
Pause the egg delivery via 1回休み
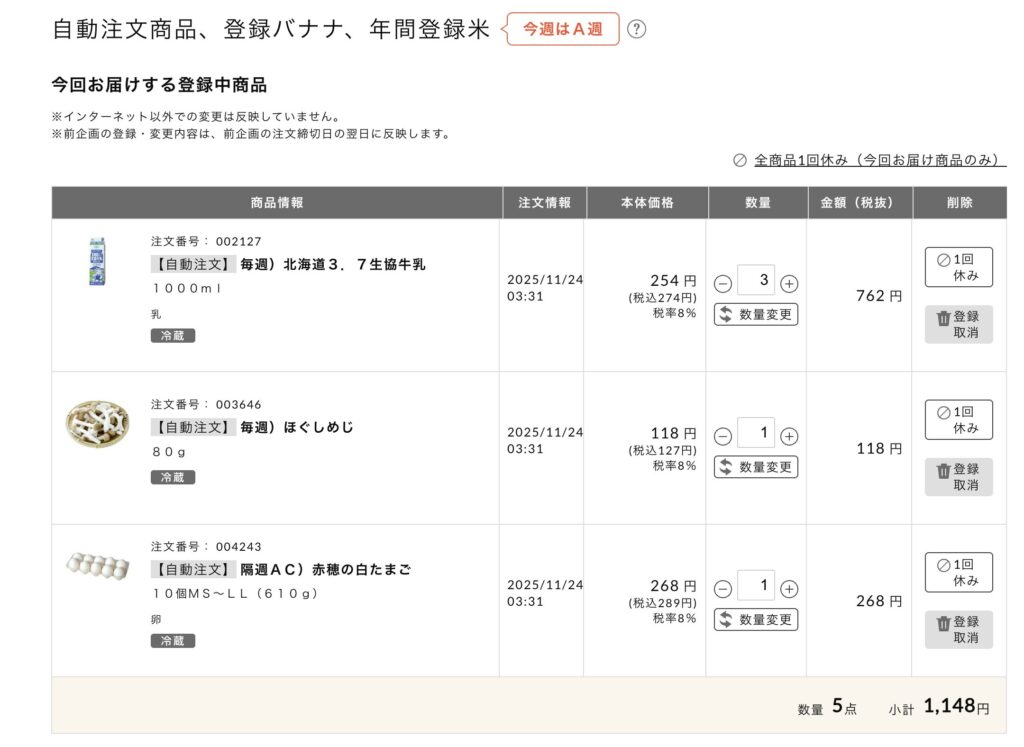click(x=958, y=572)
